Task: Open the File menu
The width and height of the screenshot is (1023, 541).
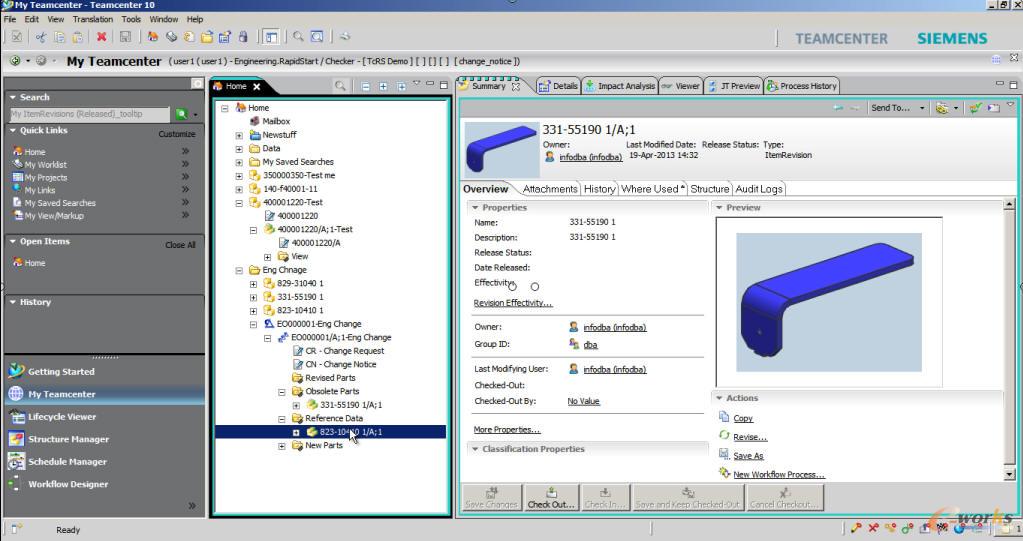Action: click(x=10, y=19)
